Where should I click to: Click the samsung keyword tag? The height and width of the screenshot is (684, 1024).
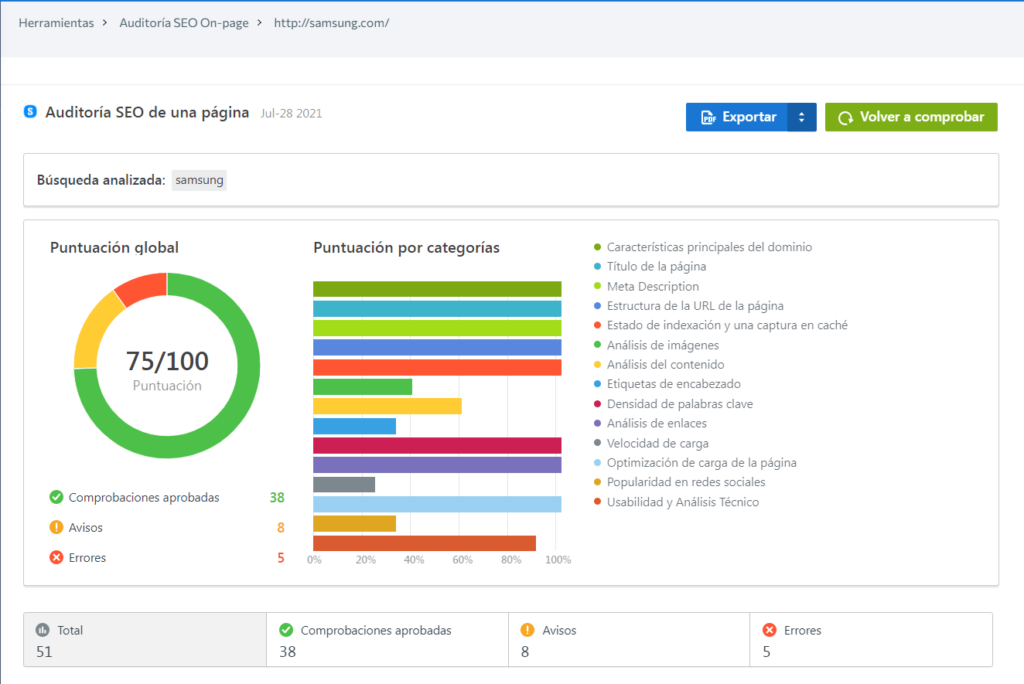click(199, 180)
